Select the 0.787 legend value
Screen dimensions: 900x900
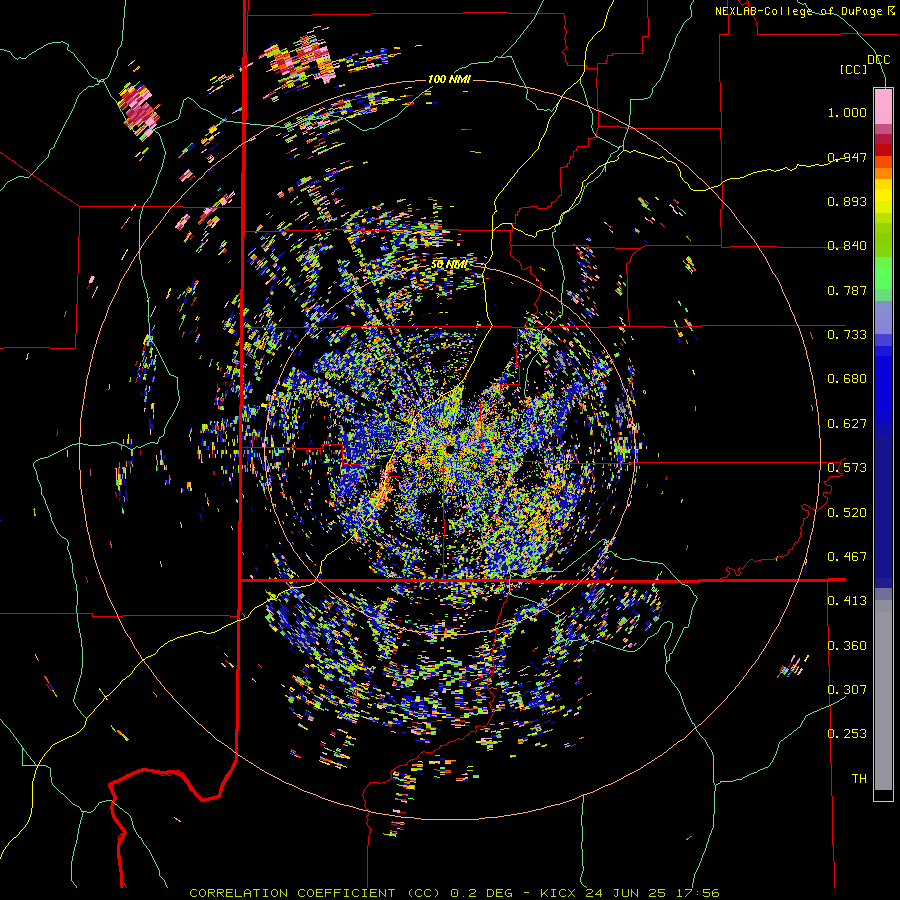(x=847, y=290)
